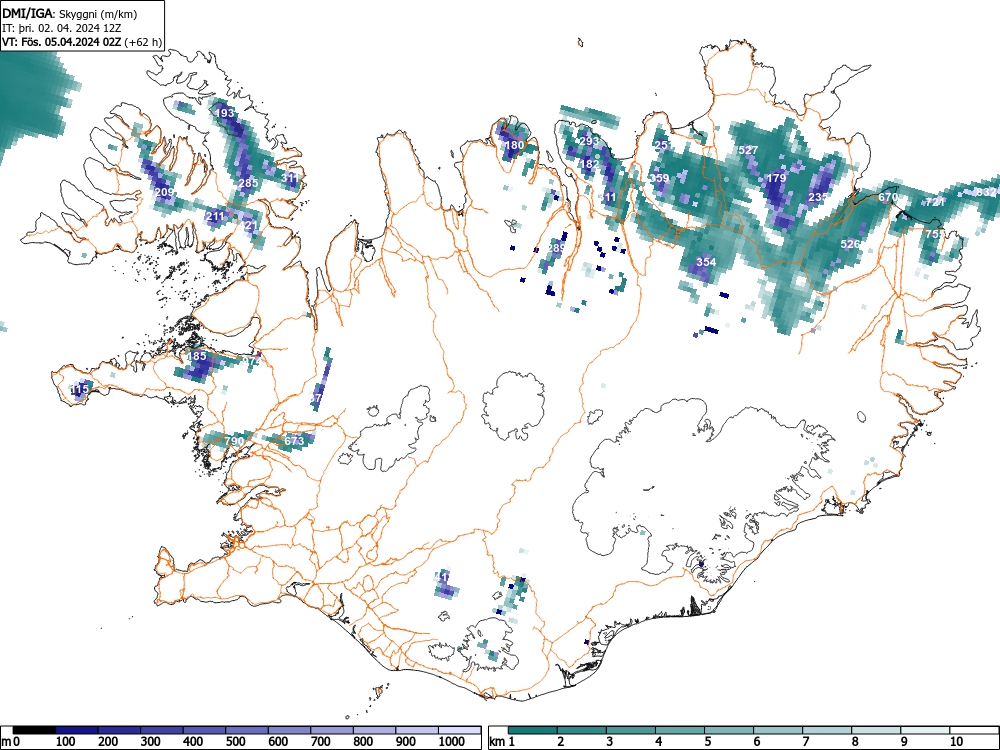Viewport: 1000px width, 750px height.
Task: Click the 235 visibility value on the map
Action: point(818,197)
